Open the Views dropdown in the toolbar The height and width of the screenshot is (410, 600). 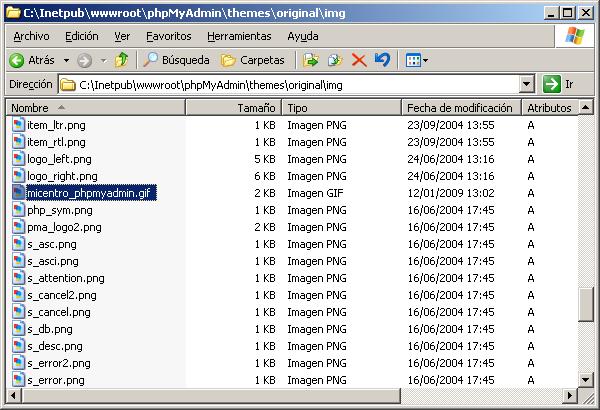pos(416,60)
